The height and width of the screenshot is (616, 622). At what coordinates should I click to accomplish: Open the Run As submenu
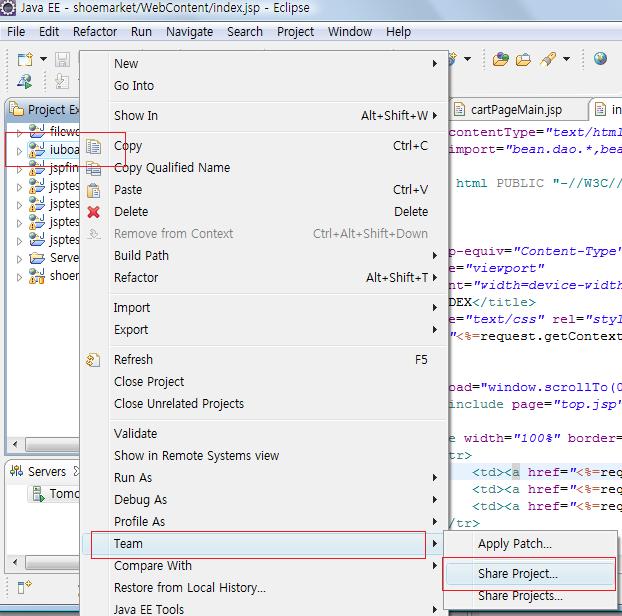(x=264, y=478)
